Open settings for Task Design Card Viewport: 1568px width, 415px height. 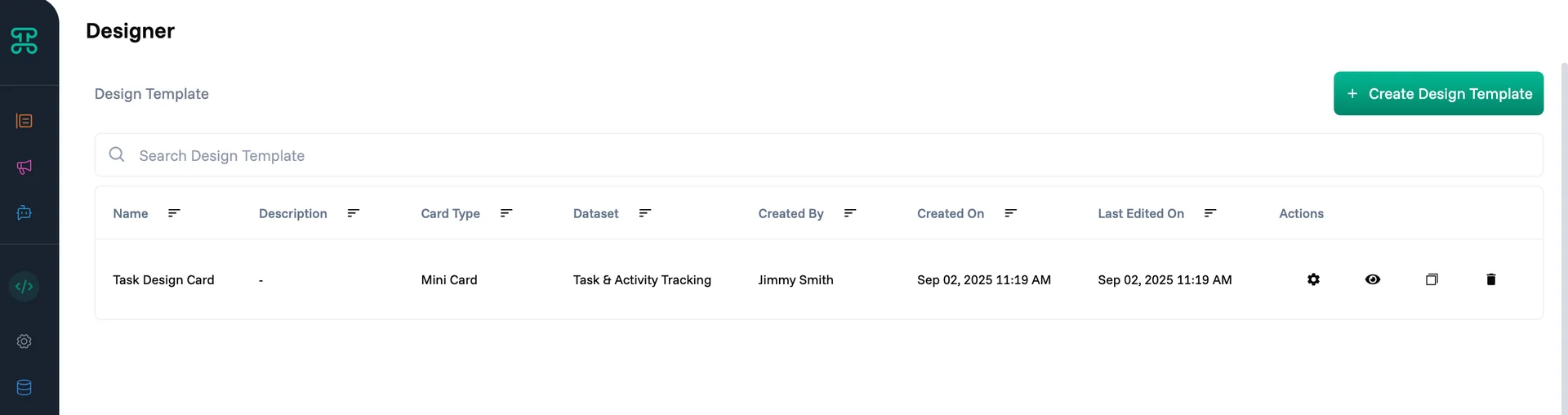(x=1313, y=279)
